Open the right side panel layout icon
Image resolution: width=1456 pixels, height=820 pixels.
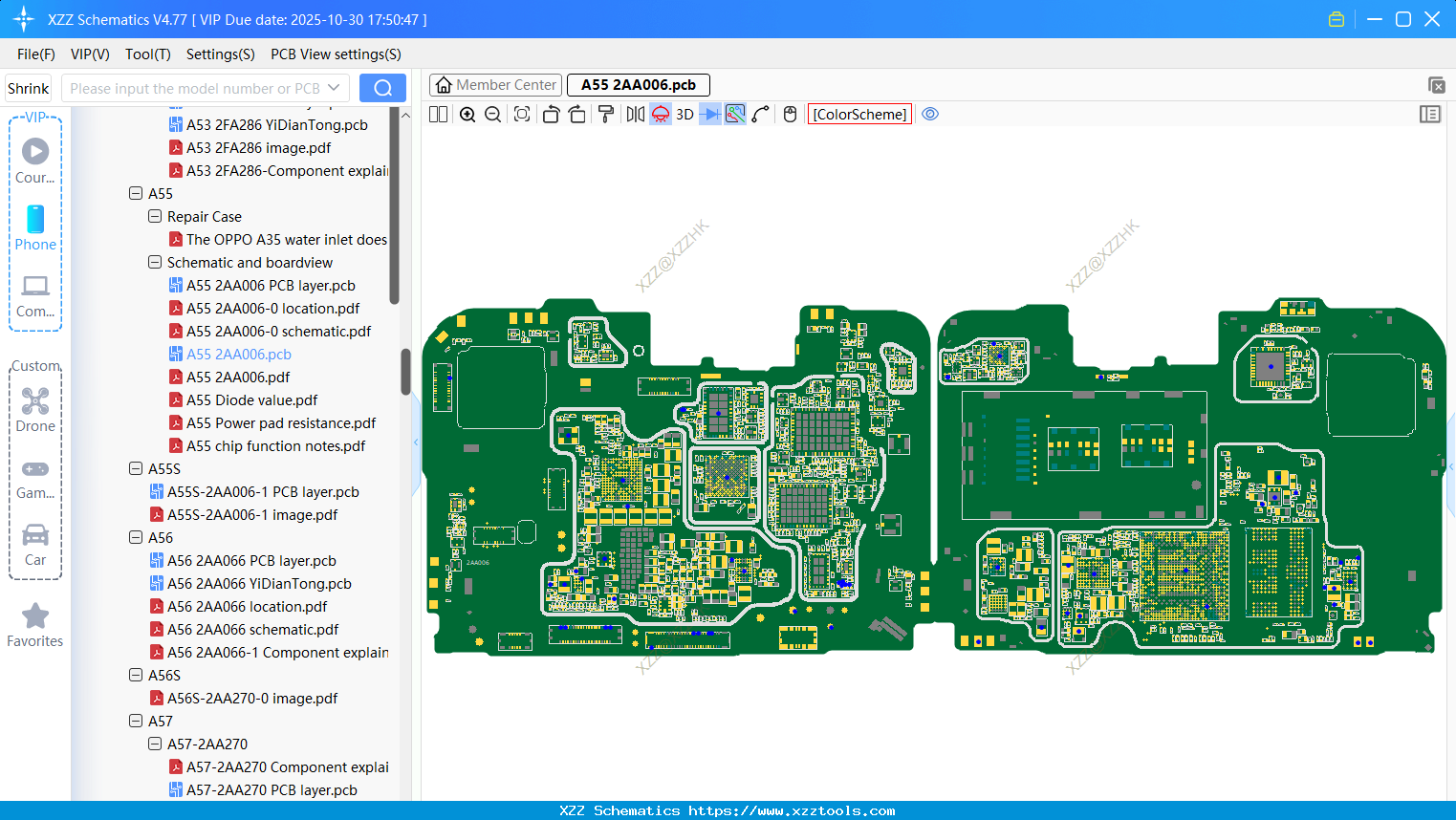[1430, 115]
